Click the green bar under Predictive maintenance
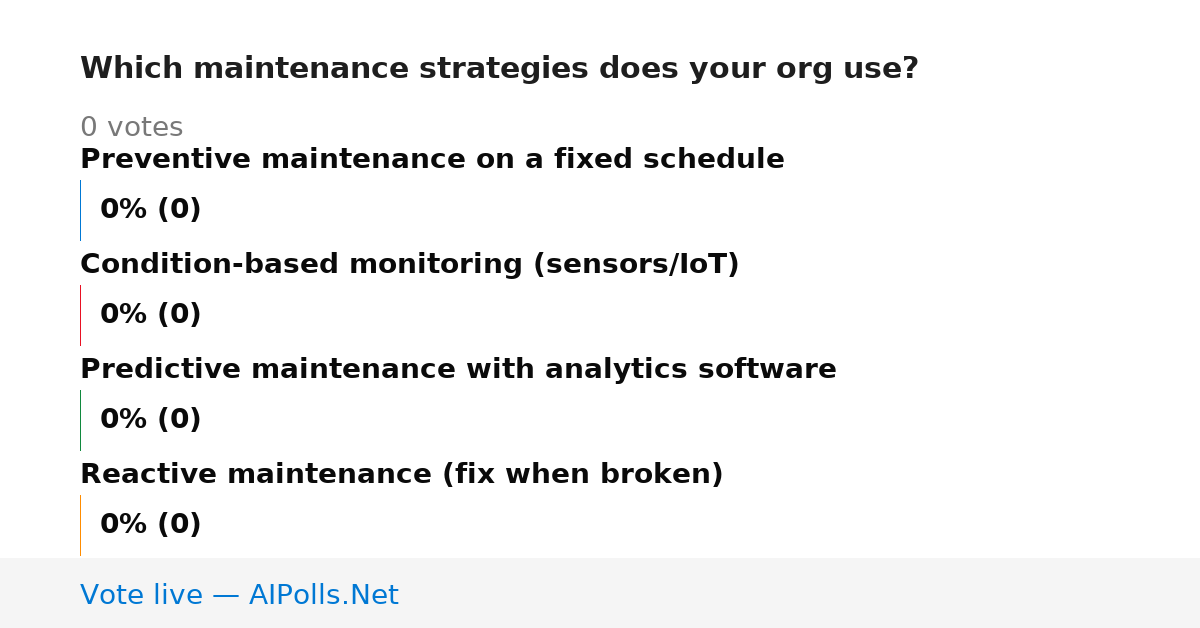 (x=80, y=420)
